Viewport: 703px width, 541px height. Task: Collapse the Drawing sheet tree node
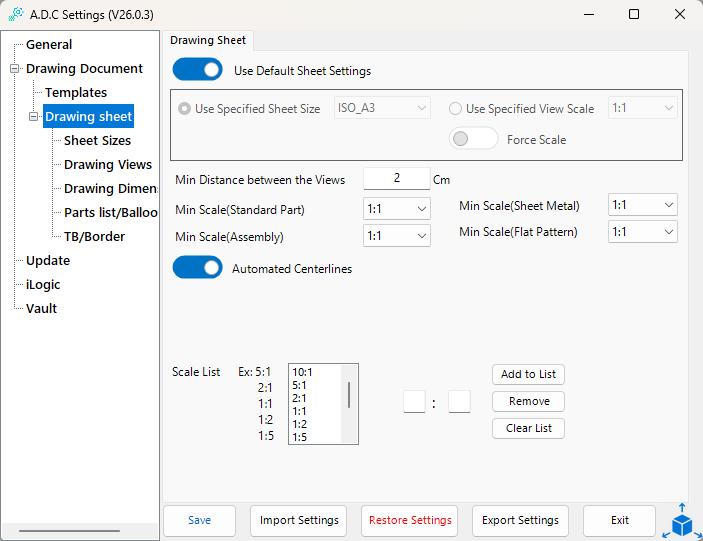[x=34, y=117]
